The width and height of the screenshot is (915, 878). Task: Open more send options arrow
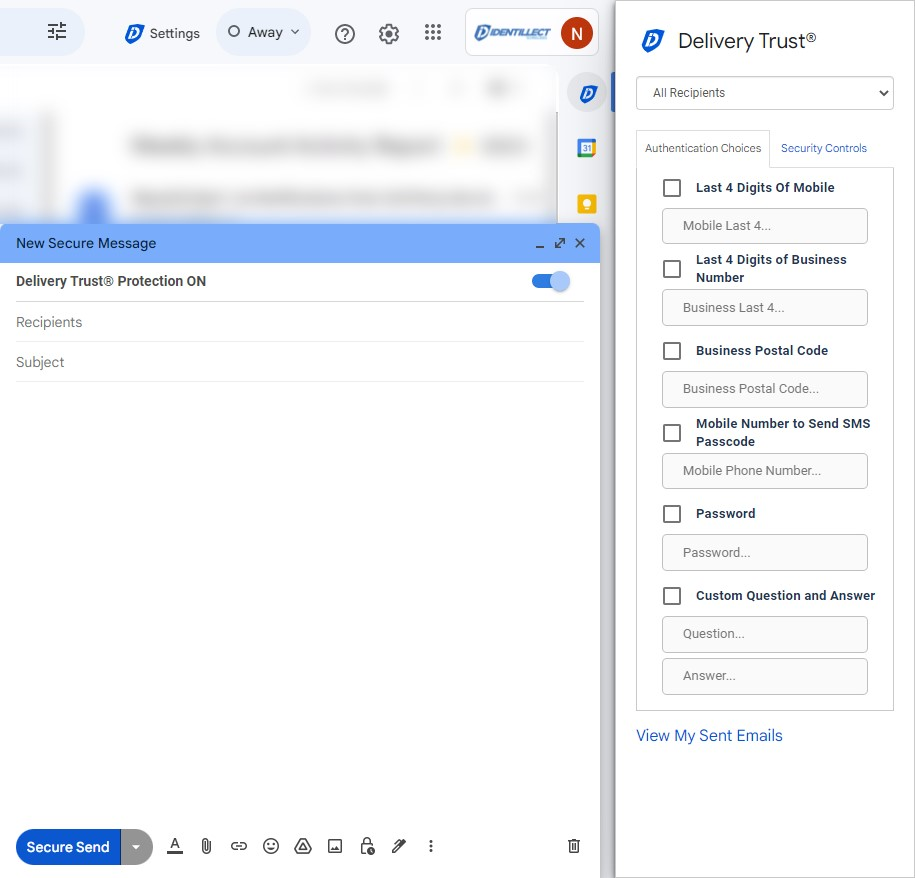click(137, 846)
